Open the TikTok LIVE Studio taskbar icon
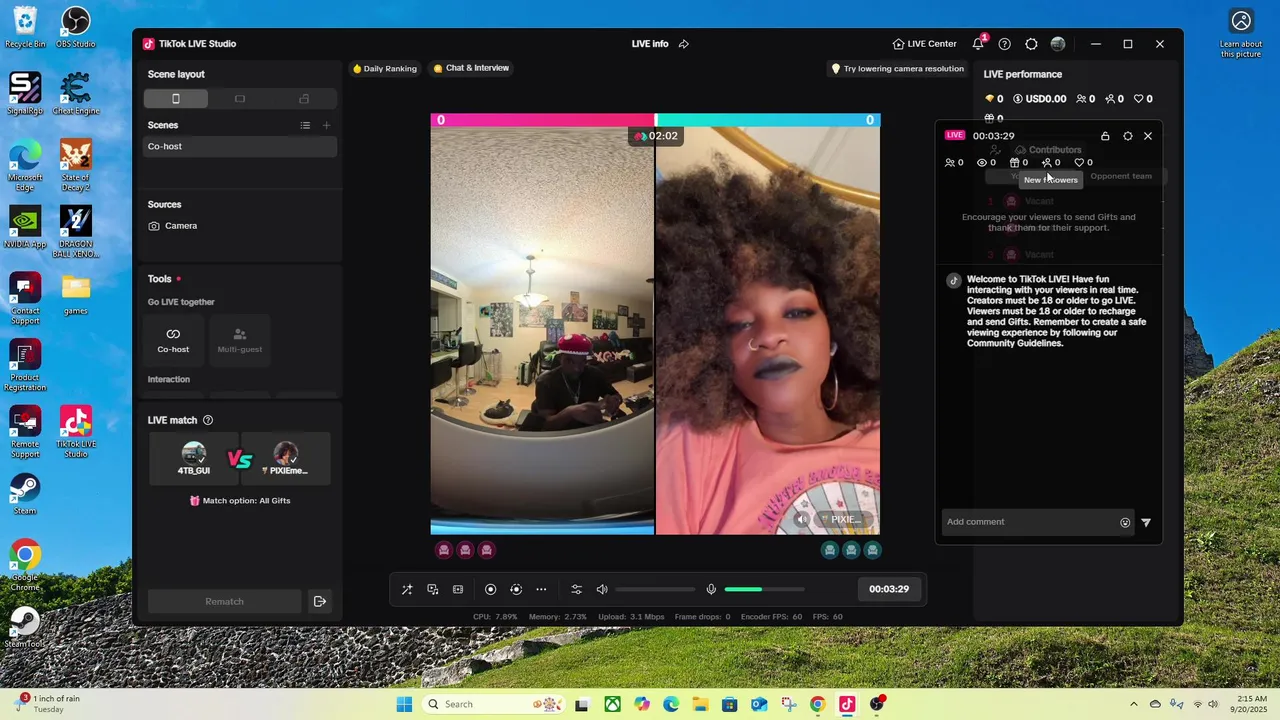Viewport: 1280px width, 720px height. tap(847, 704)
